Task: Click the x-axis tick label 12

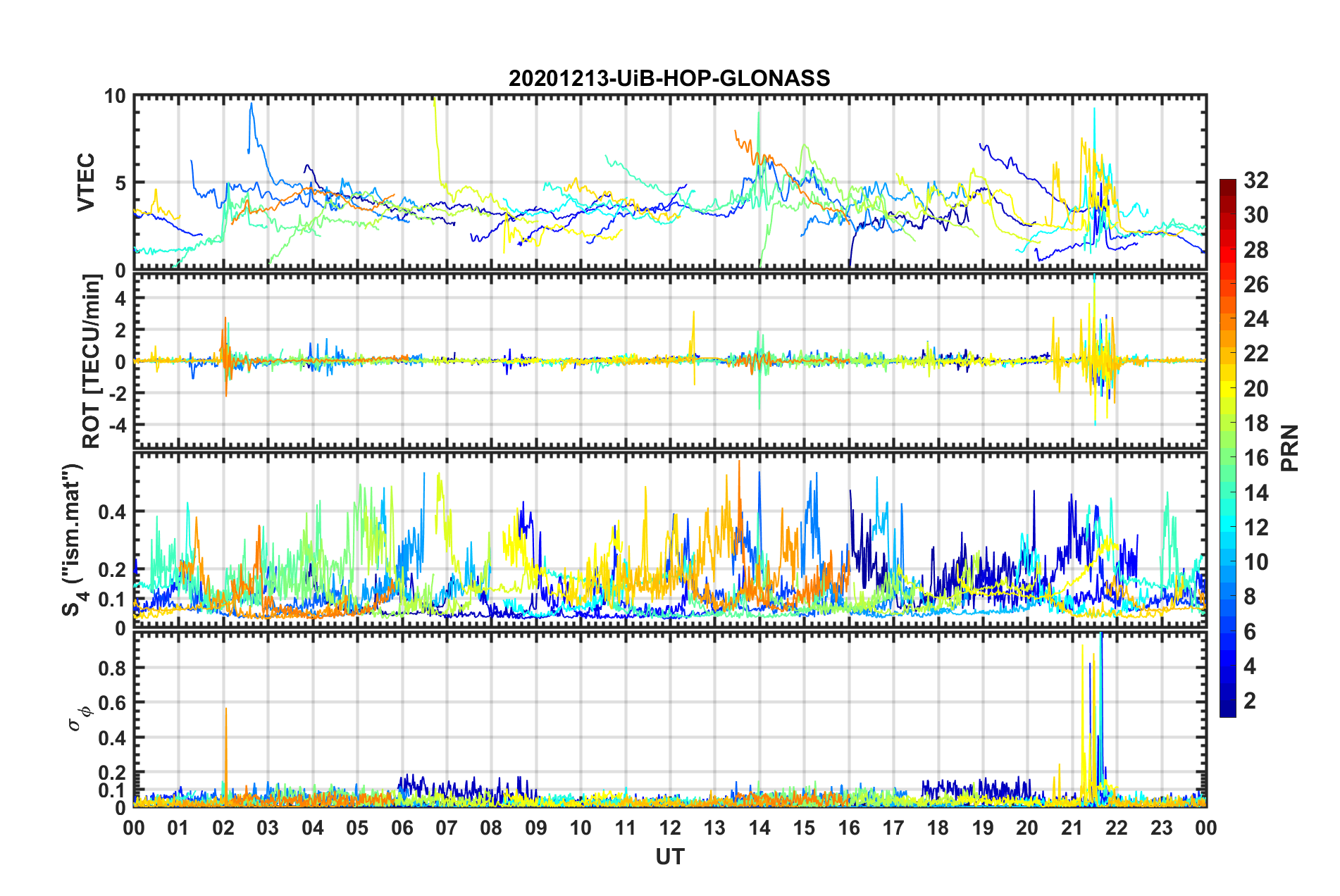Action: click(670, 828)
